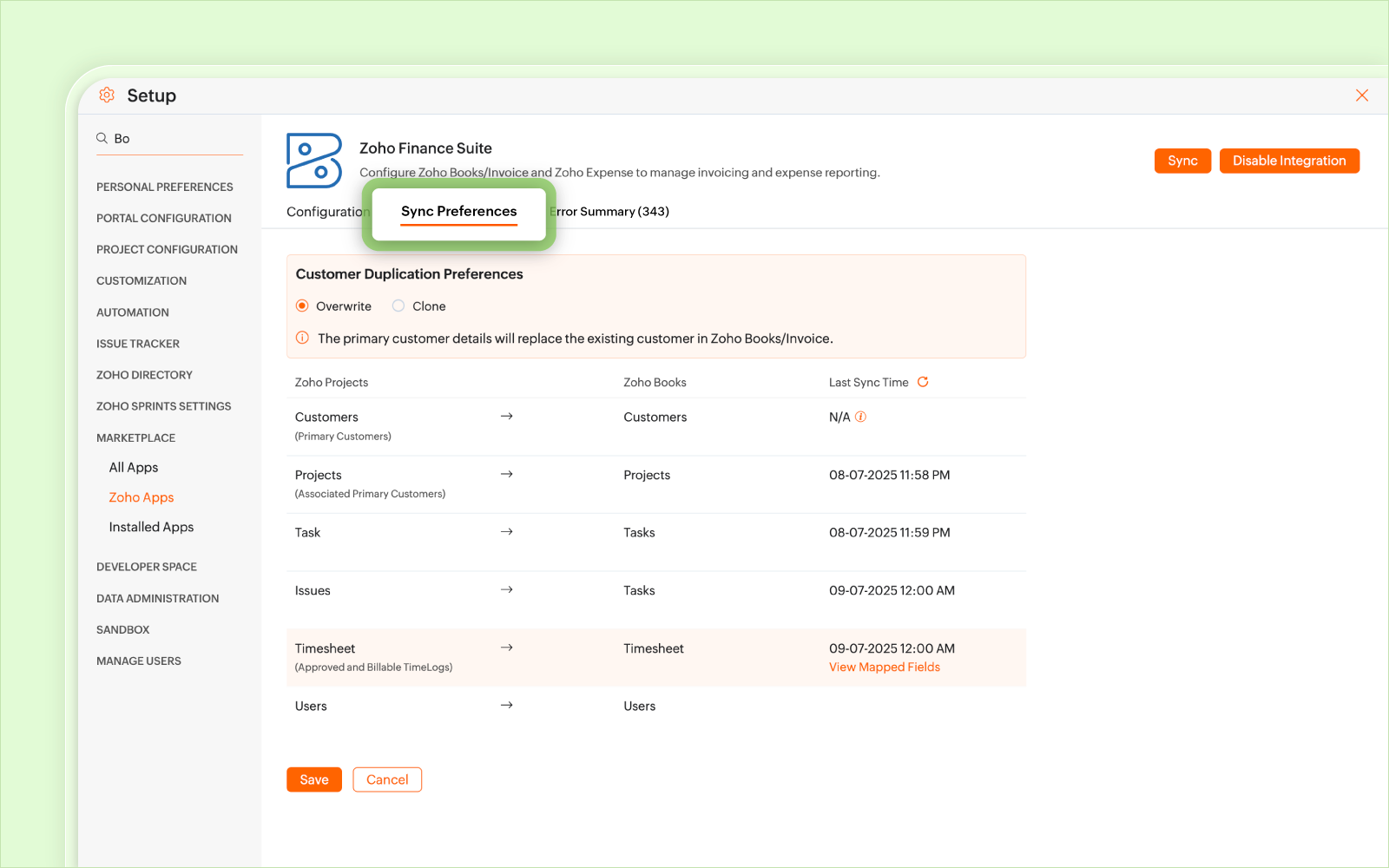1389x868 pixels.
Task: Click "(Associated Primary Customers)" sub-label text
Action: 370,494
